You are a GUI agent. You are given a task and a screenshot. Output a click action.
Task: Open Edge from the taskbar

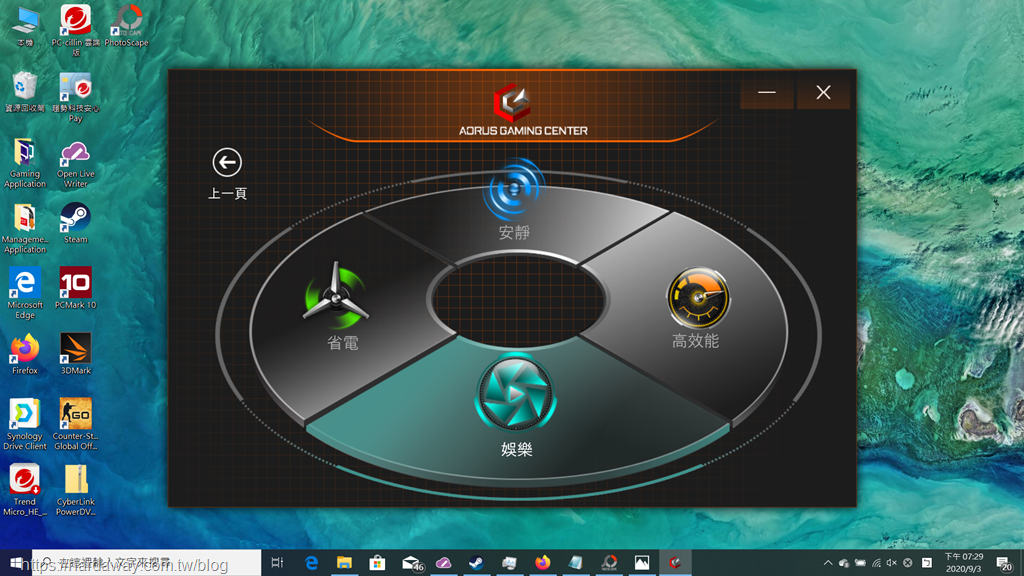click(312, 563)
